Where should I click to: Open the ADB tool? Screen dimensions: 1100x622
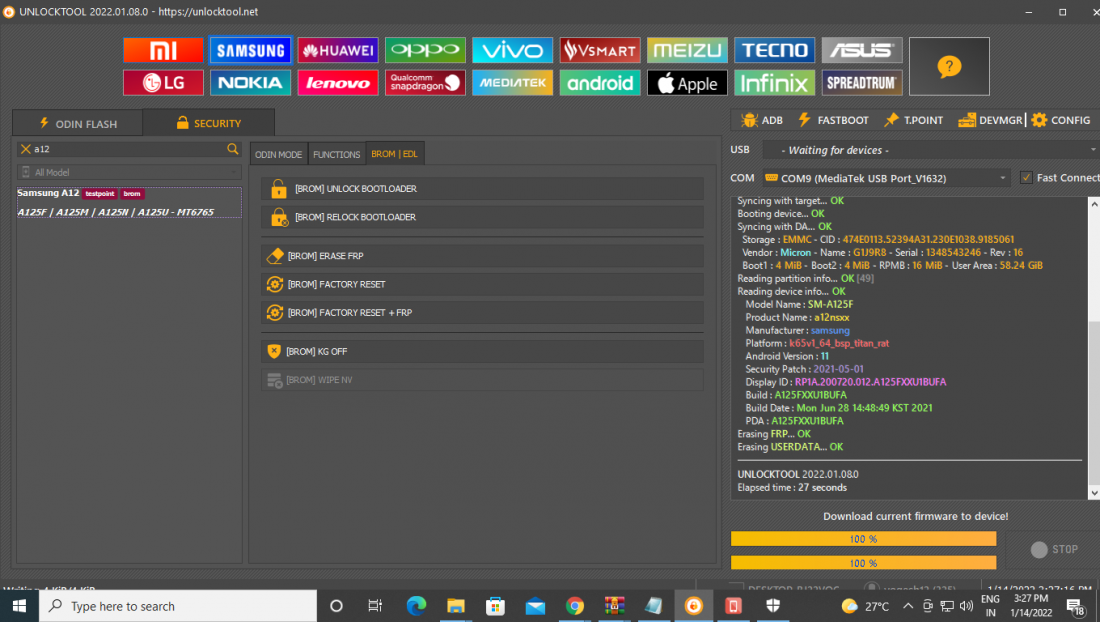pyautogui.click(x=762, y=120)
